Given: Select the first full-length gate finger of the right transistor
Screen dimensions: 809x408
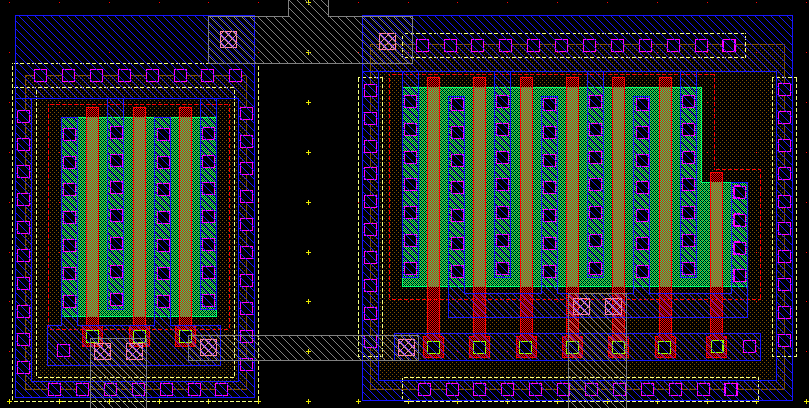Looking at the screenshot, I should click(433, 205).
